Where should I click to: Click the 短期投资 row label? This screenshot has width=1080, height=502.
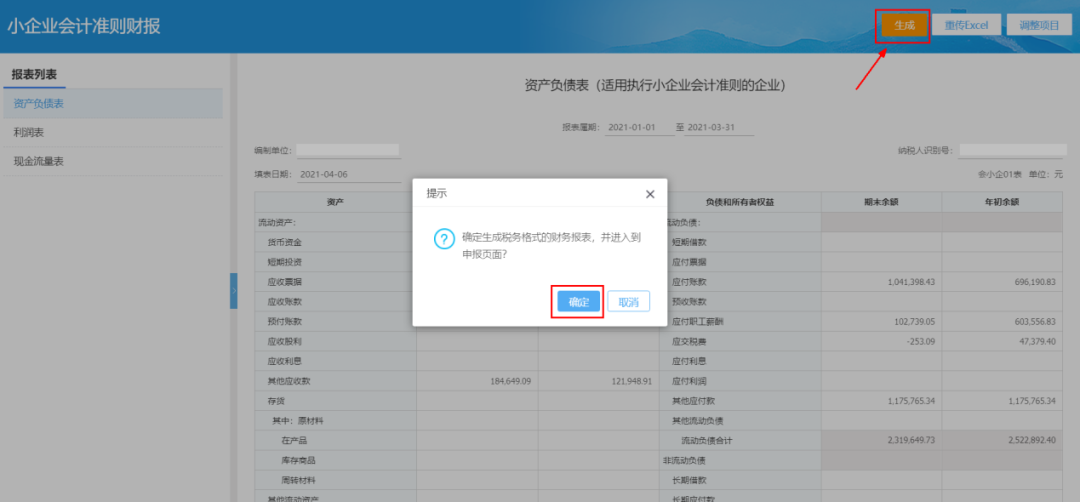284,262
